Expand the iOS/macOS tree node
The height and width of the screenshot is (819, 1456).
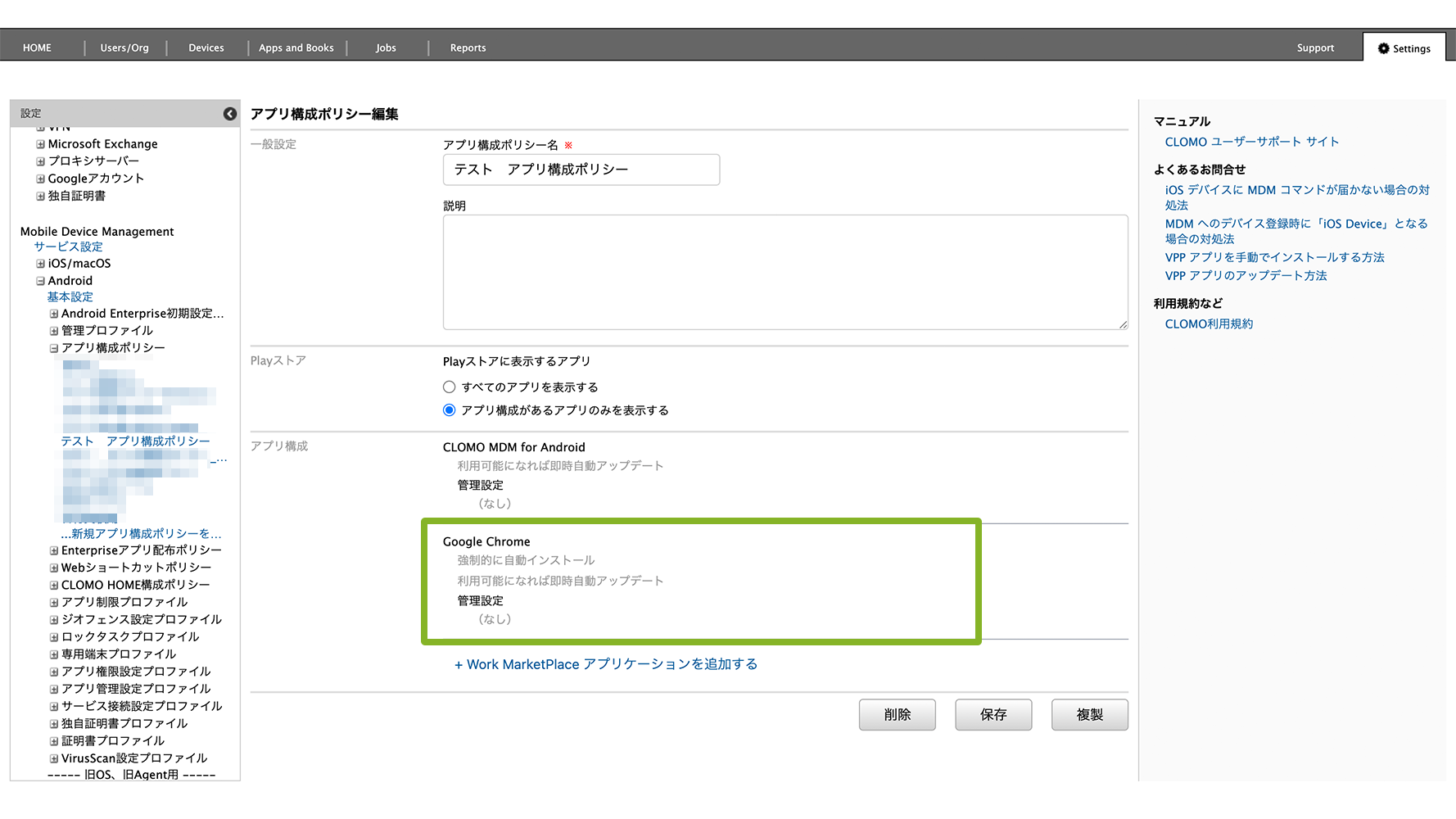[x=40, y=264]
